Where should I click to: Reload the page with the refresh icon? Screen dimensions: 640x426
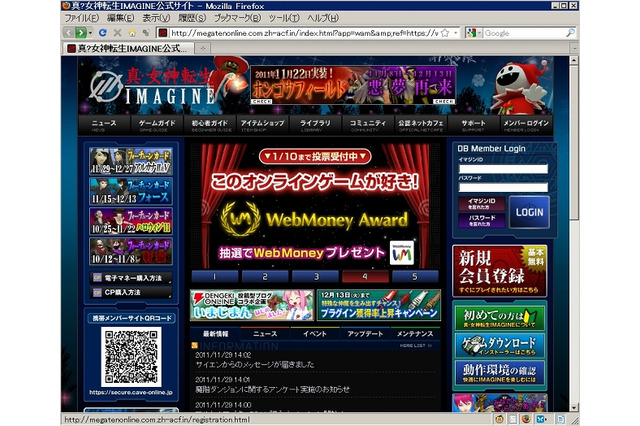click(103, 33)
